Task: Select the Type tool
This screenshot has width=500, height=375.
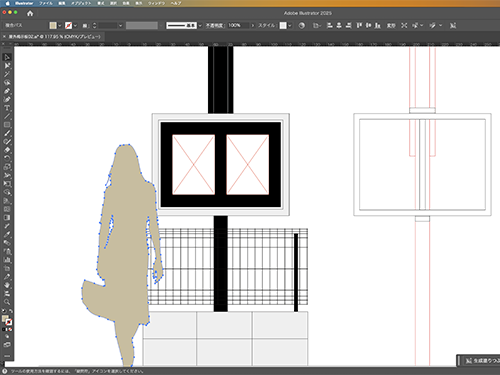Action: [x=7, y=108]
